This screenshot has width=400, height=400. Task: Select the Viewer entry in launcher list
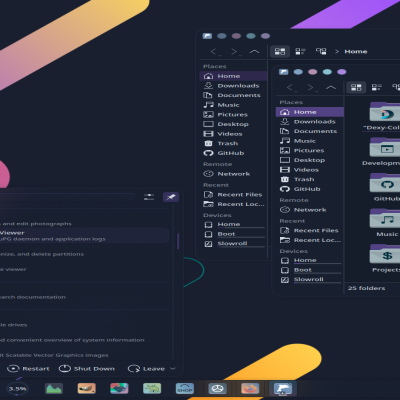[84, 236]
